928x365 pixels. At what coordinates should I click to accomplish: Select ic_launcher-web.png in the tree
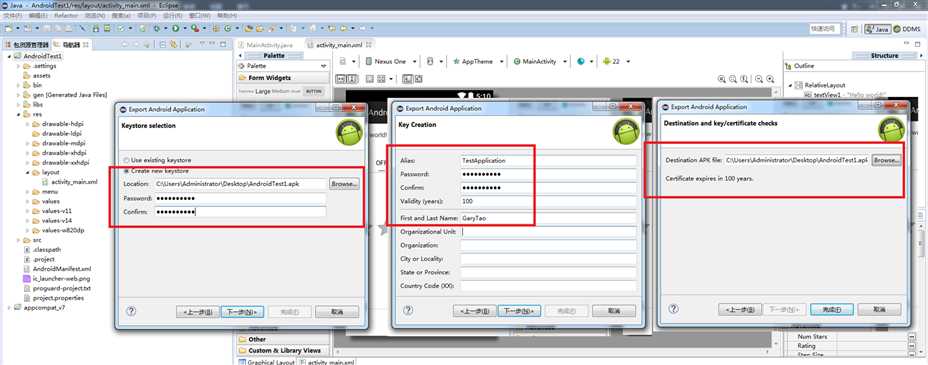62,279
